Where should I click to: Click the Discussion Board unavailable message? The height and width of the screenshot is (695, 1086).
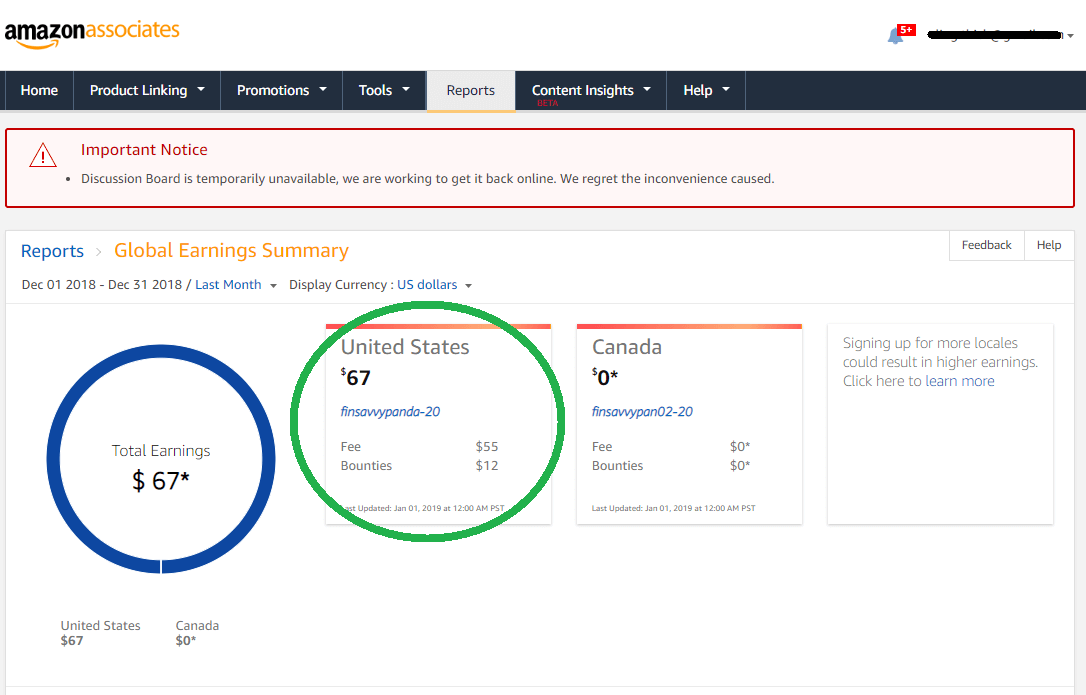coord(427,179)
